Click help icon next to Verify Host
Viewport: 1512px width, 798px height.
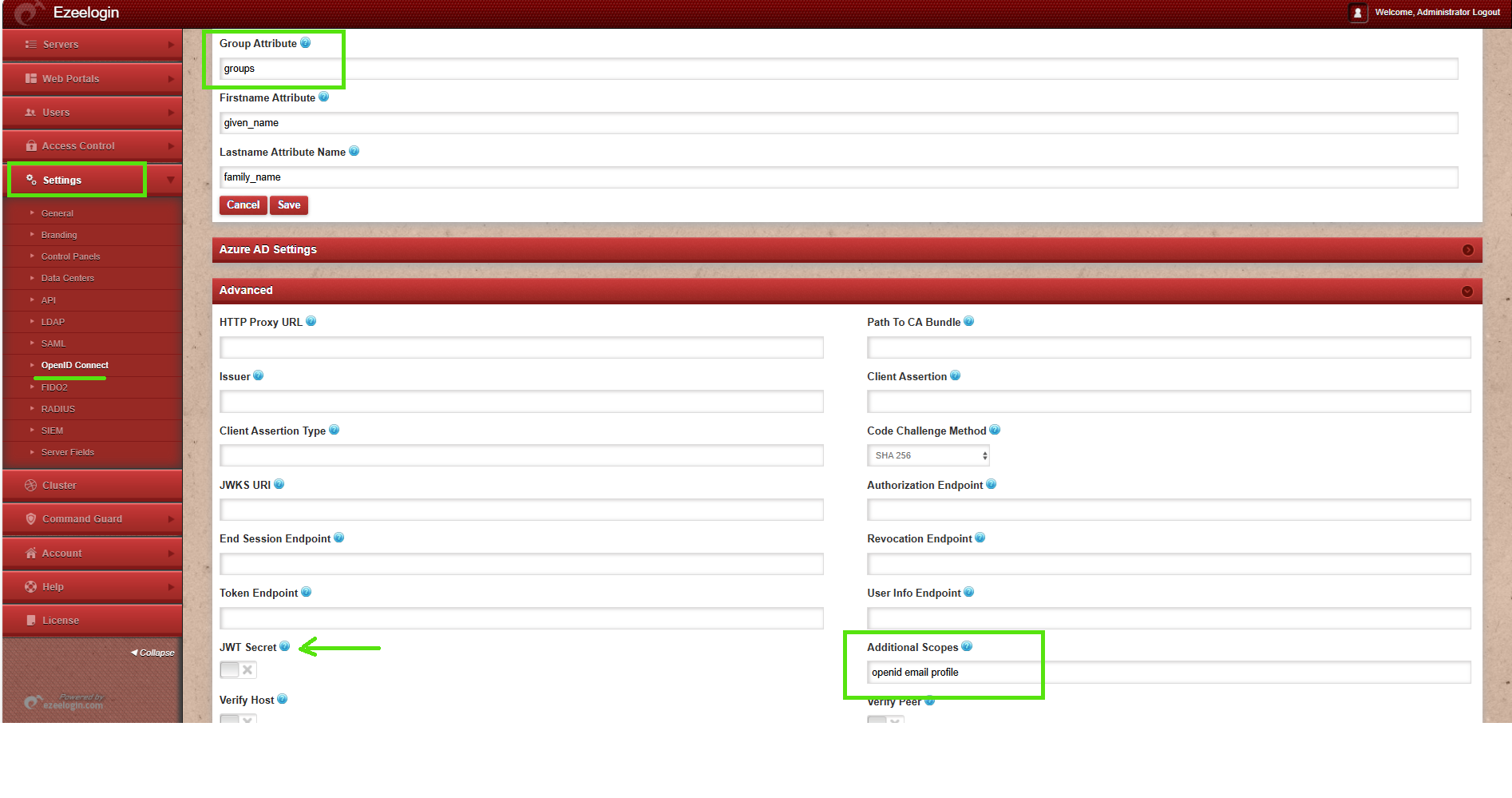[x=282, y=699]
